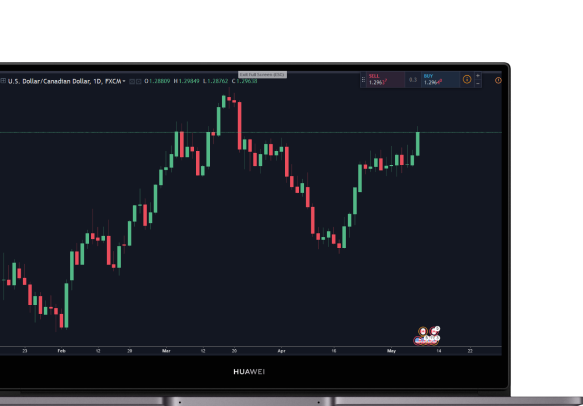This screenshot has height=406, width=583.
Task: Open the US flag economic event marker
Action: coord(418,340)
